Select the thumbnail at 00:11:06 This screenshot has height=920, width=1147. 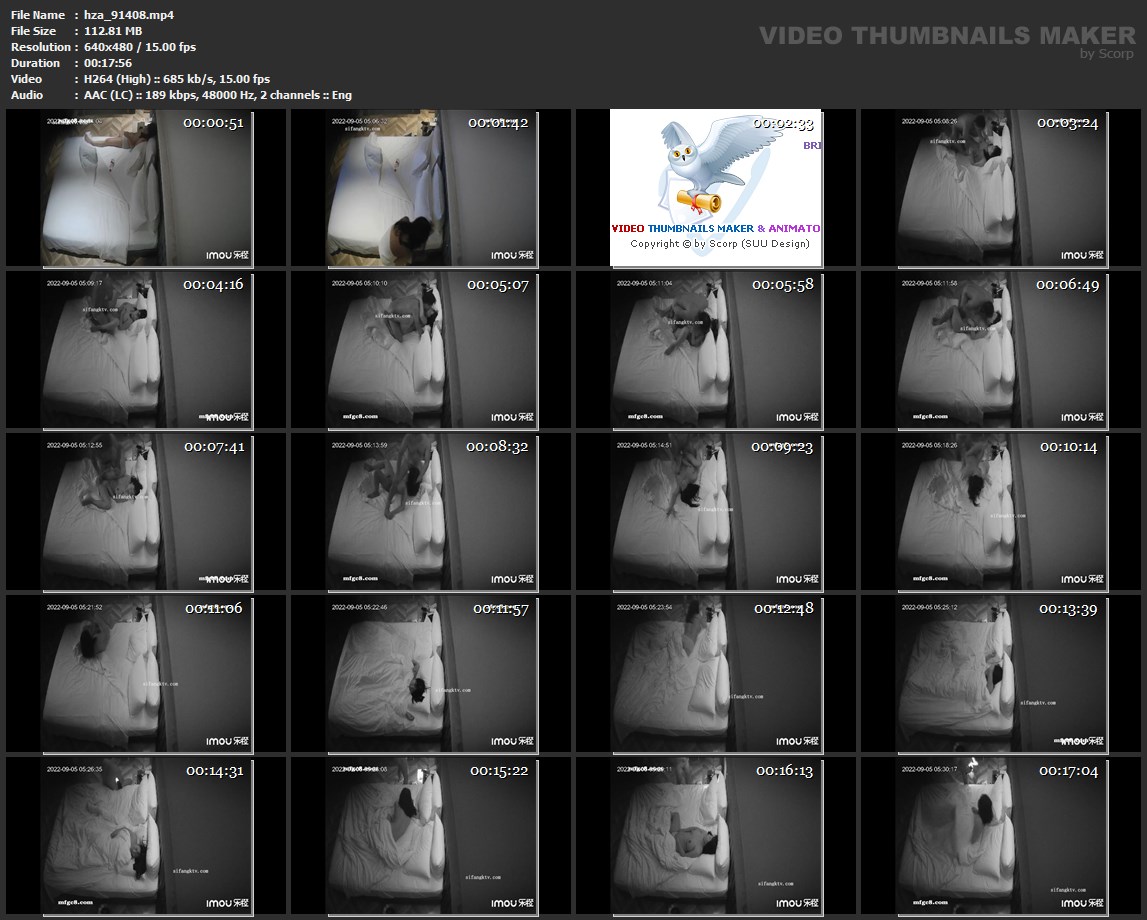coord(146,674)
